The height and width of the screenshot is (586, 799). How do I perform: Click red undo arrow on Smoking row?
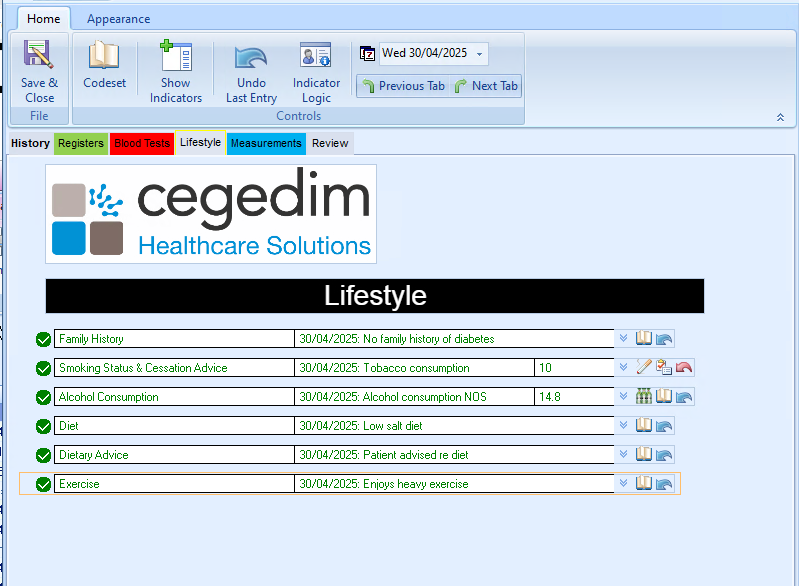click(684, 367)
